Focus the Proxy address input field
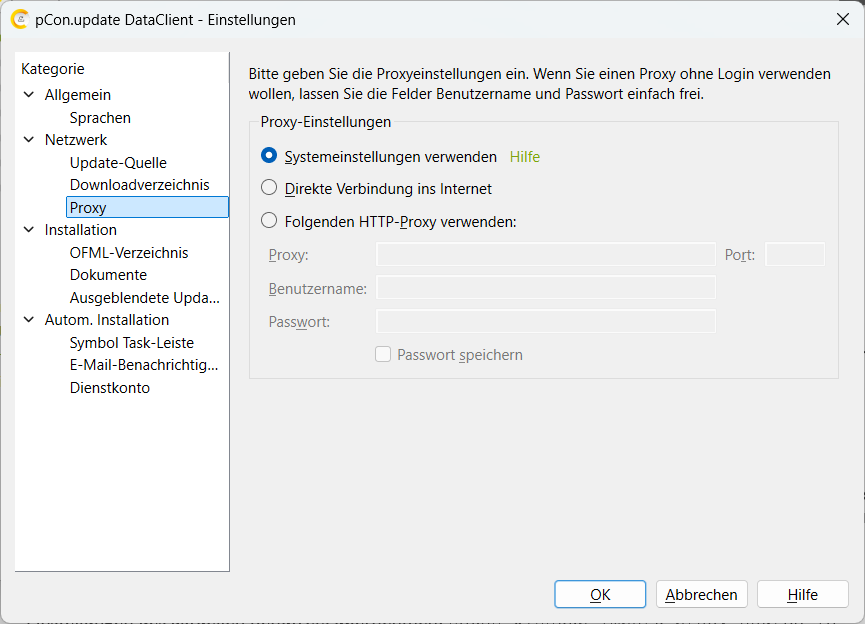 pyautogui.click(x=546, y=254)
